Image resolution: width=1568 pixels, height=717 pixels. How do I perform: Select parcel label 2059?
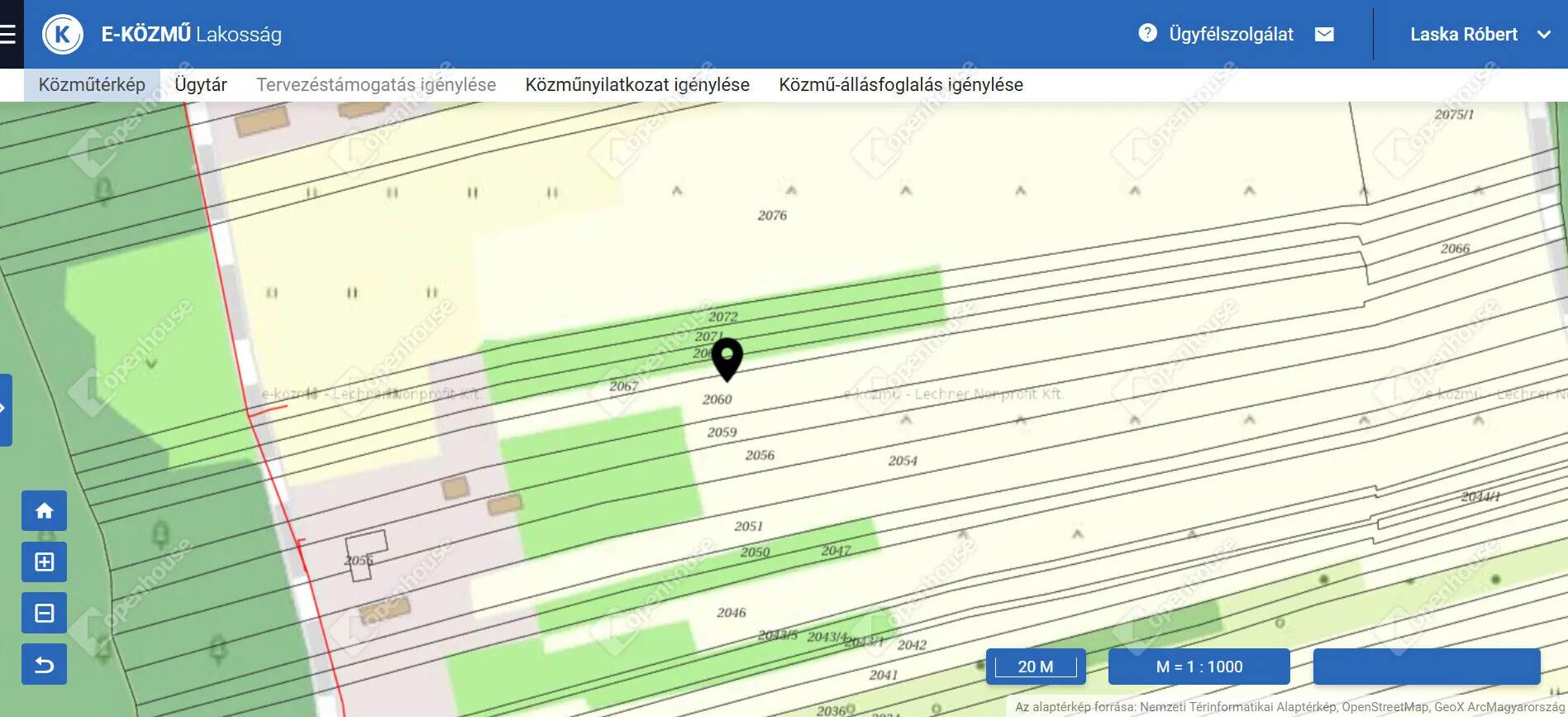[722, 433]
